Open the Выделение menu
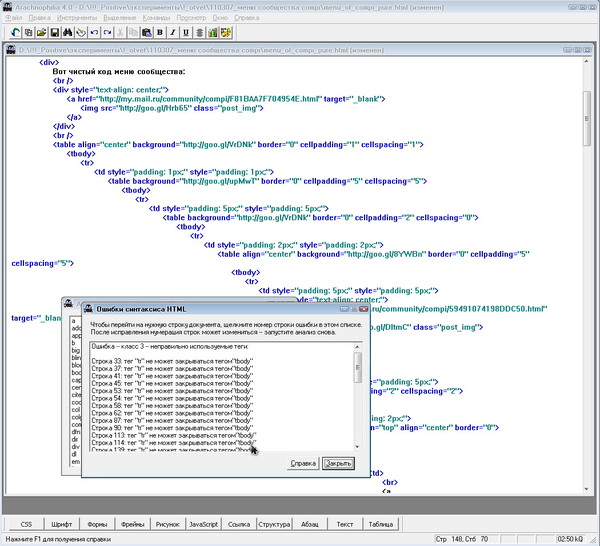 119,18
